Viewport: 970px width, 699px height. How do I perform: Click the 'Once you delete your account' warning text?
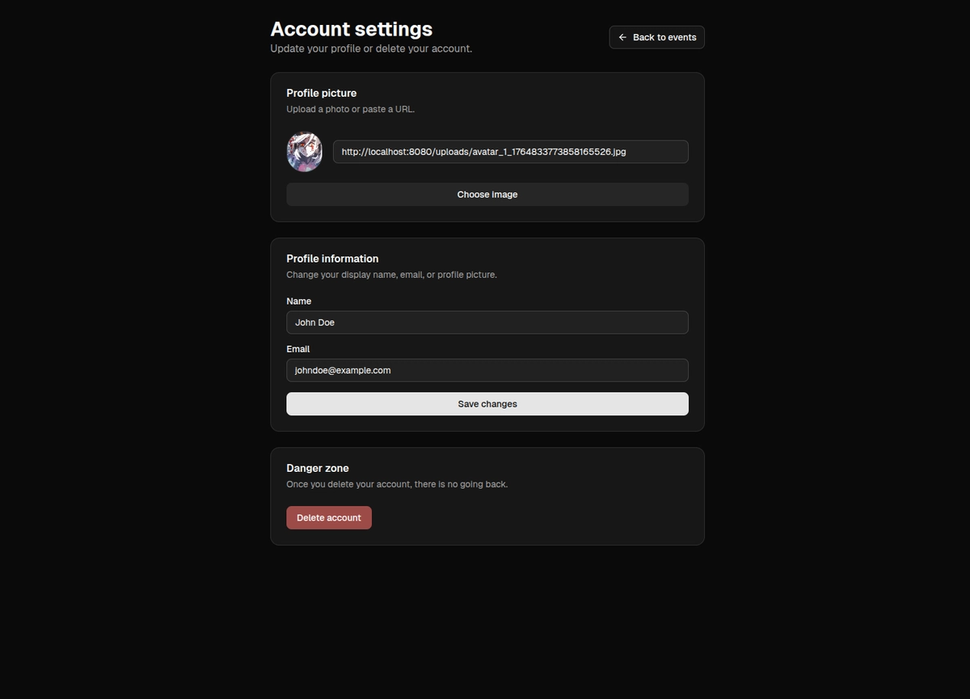tap(397, 484)
